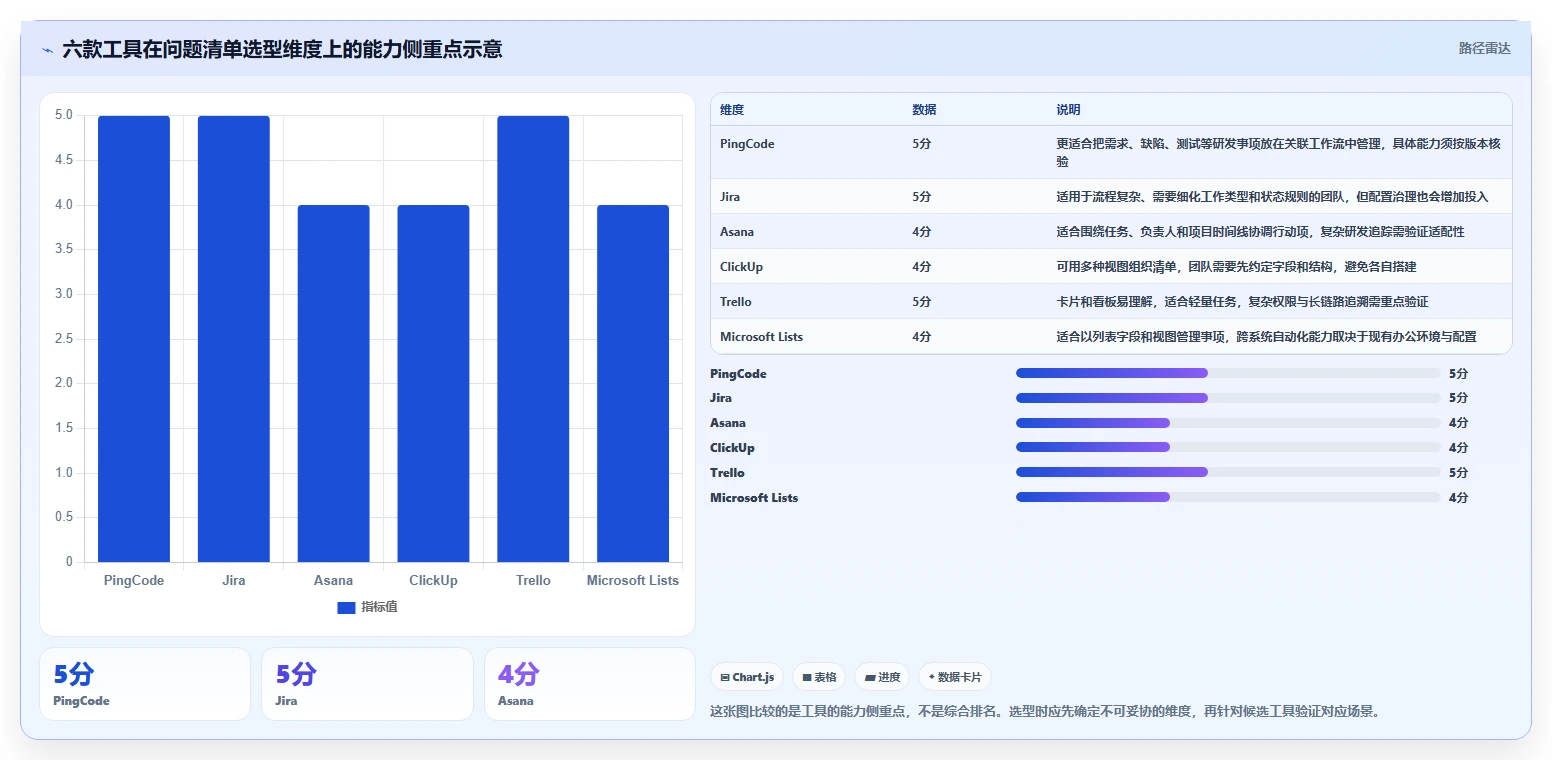
Task: Click the Asana x-axis label
Action: [x=334, y=580]
